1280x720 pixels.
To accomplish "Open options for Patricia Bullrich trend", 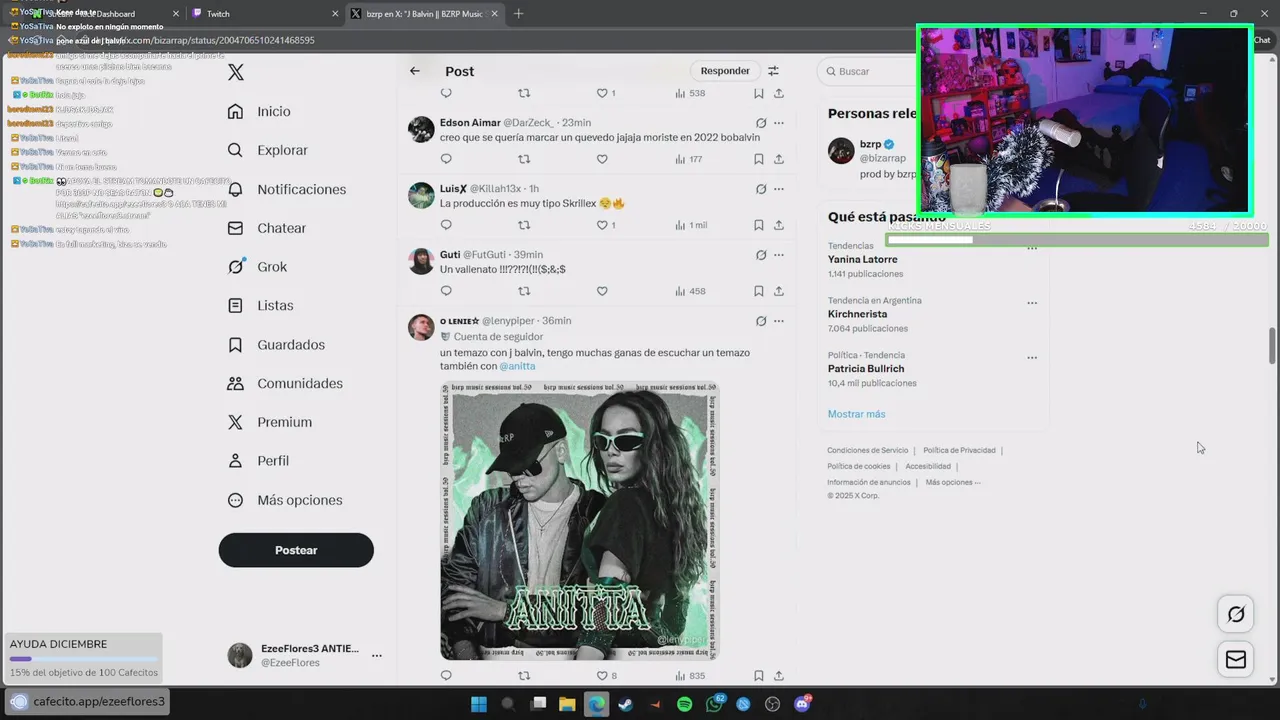I will pyautogui.click(x=1032, y=358).
